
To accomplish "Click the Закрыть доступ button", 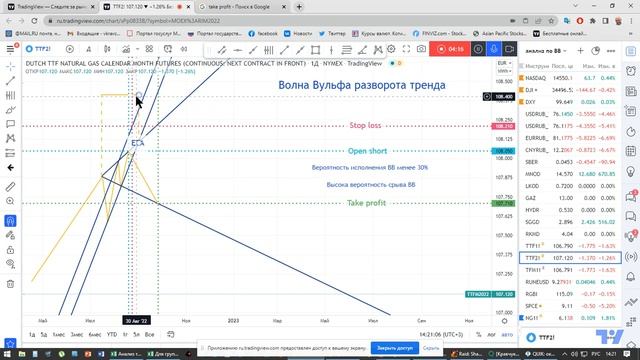I will (395, 348).
